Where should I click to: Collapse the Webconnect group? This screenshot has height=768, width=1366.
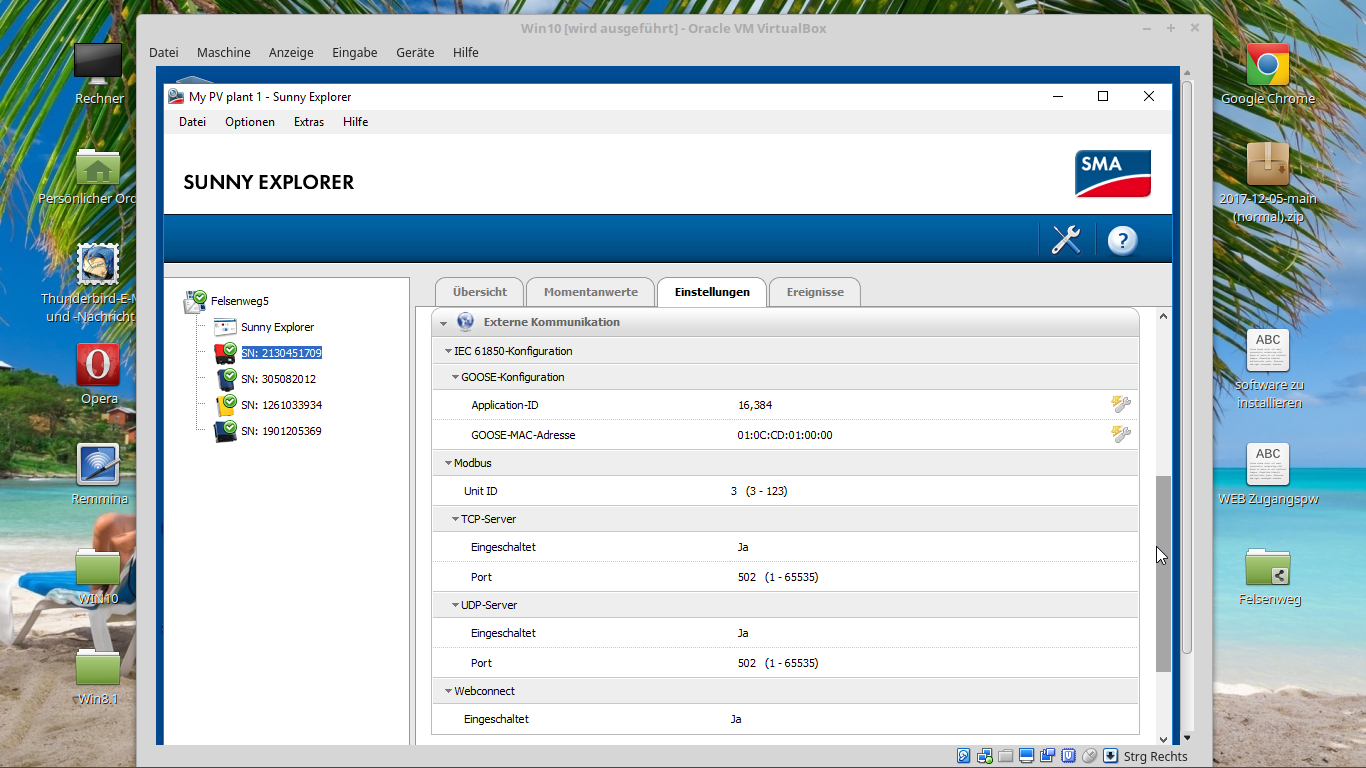pyautogui.click(x=448, y=691)
